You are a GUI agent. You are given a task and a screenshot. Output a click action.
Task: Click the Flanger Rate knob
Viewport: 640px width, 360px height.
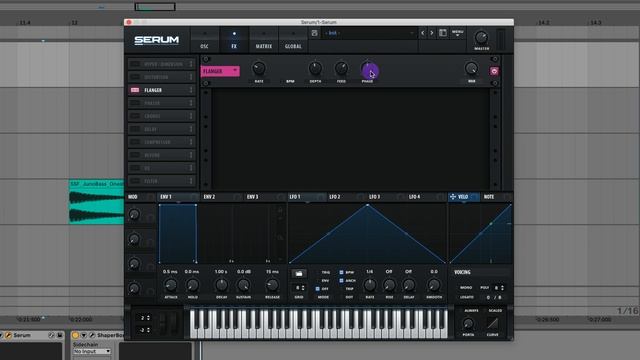(x=259, y=68)
